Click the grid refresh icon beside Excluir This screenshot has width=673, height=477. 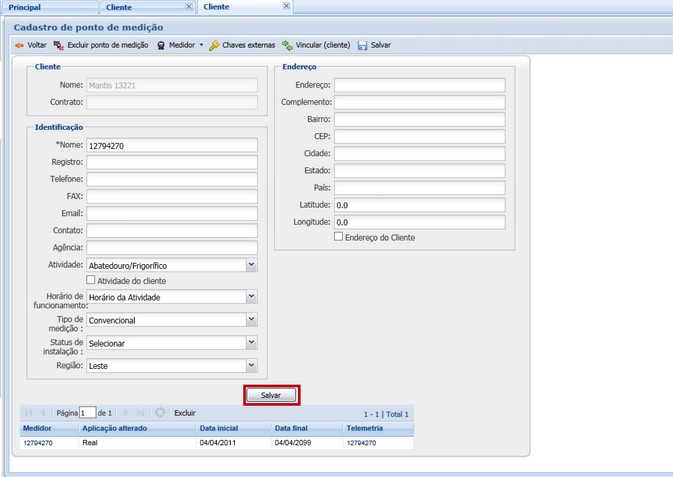point(160,412)
